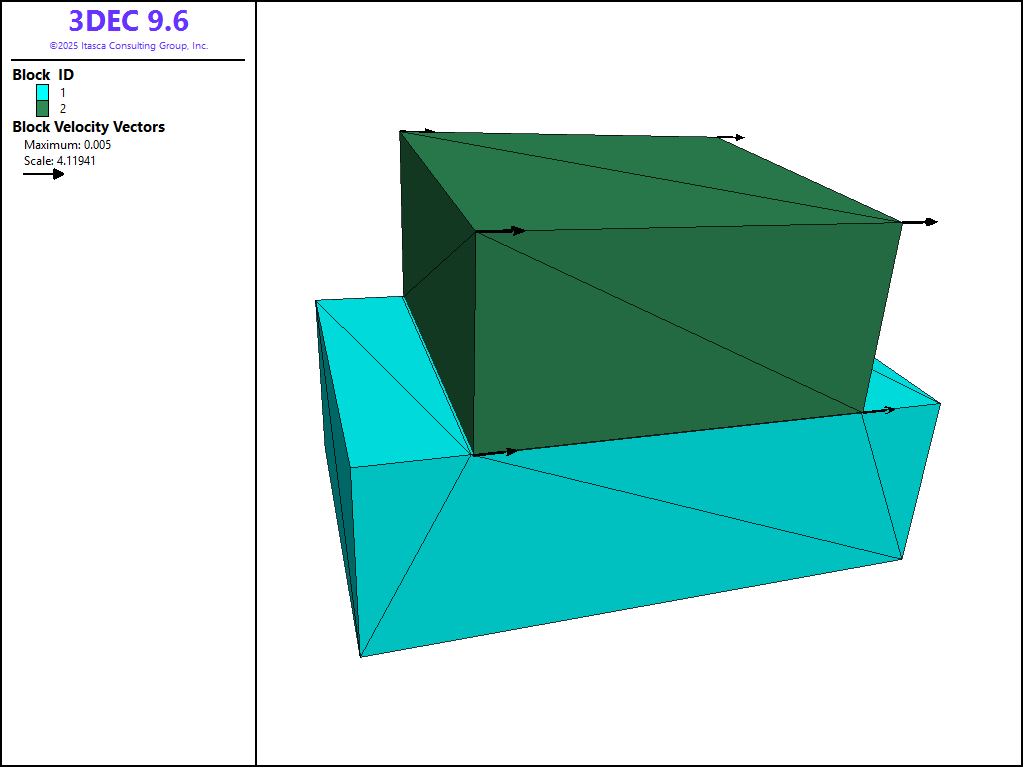Viewport: 1024px width, 768px height.
Task: Click the Scale: 4.11941 legend value
Action: point(60,160)
